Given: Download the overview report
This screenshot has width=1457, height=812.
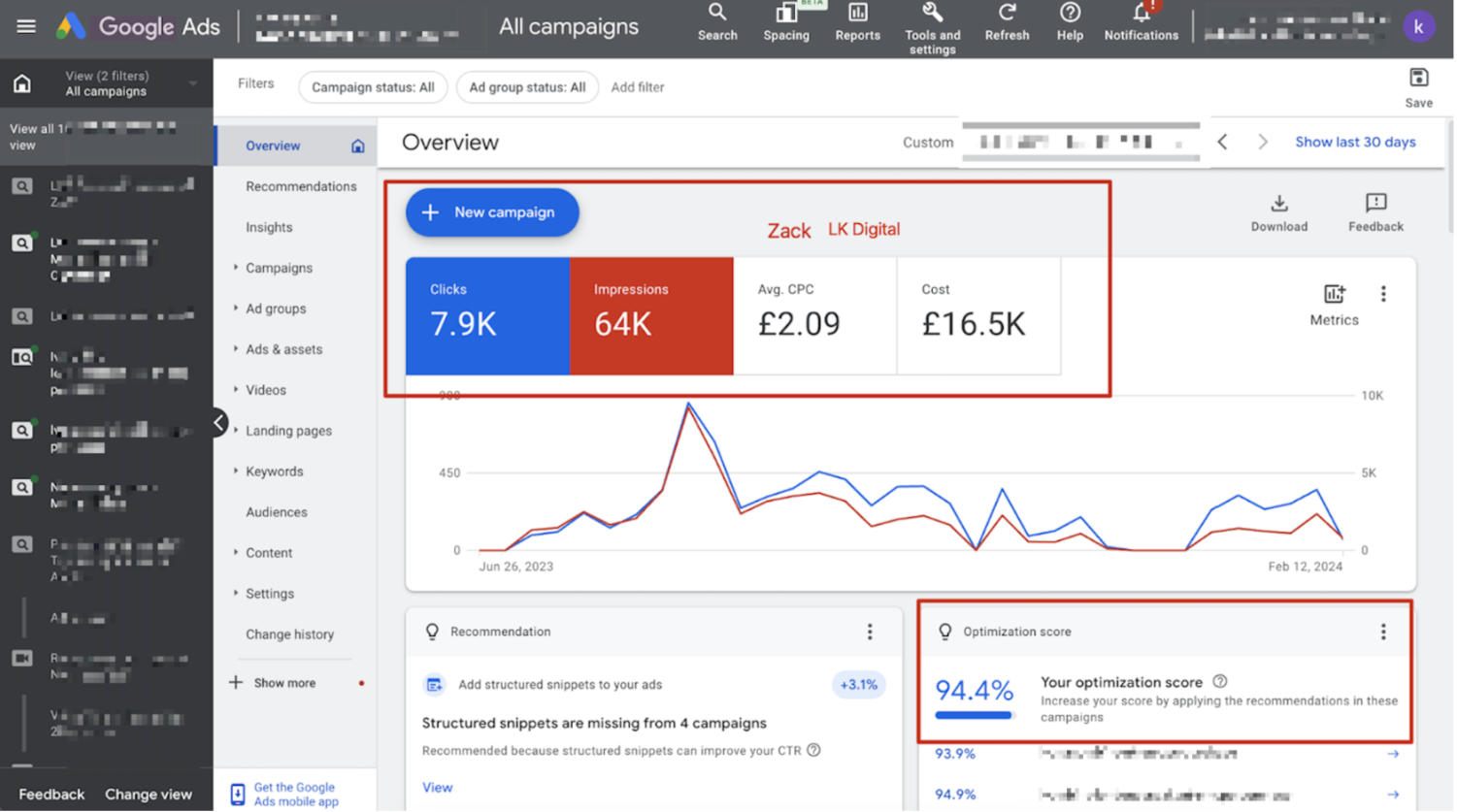Looking at the screenshot, I should click(1278, 213).
